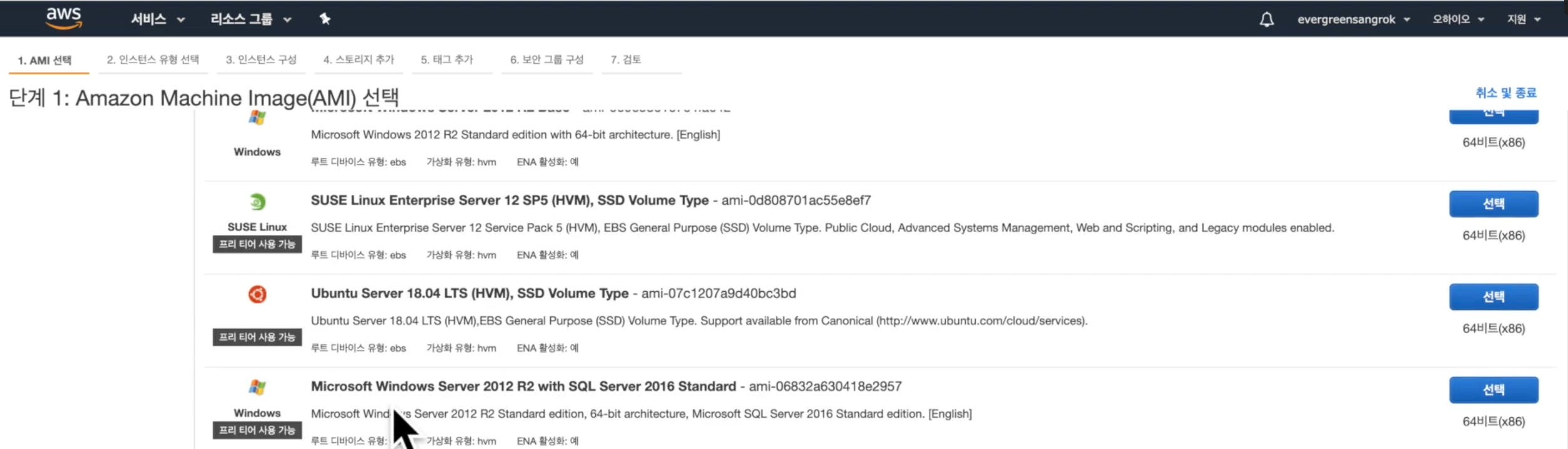Go to step 2. 인스턴스 유형 선택
The width and height of the screenshot is (1568, 449).
[x=153, y=59]
